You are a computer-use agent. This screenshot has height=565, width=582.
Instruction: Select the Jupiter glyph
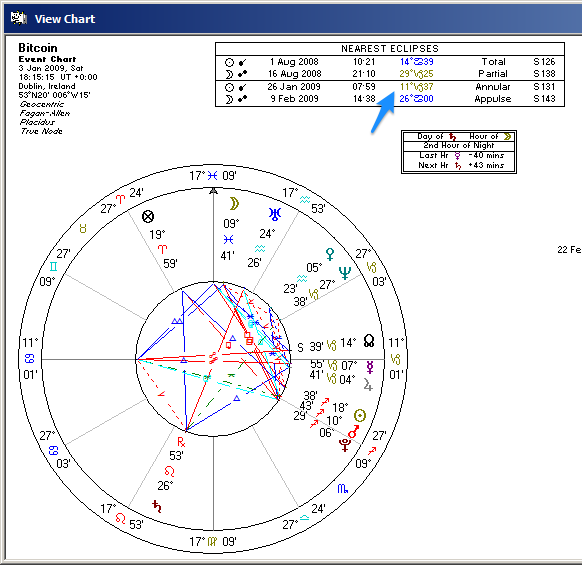(368, 385)
